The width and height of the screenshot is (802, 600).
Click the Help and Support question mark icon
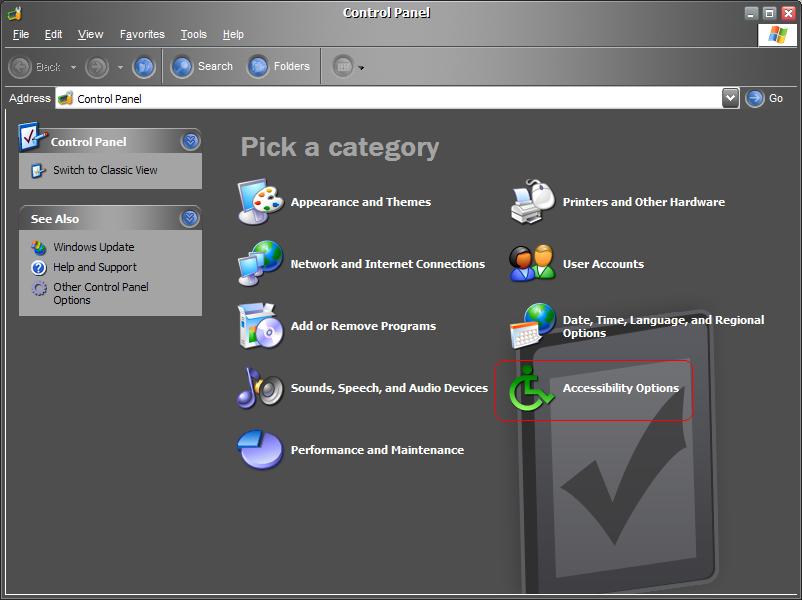tap(39, 268)
